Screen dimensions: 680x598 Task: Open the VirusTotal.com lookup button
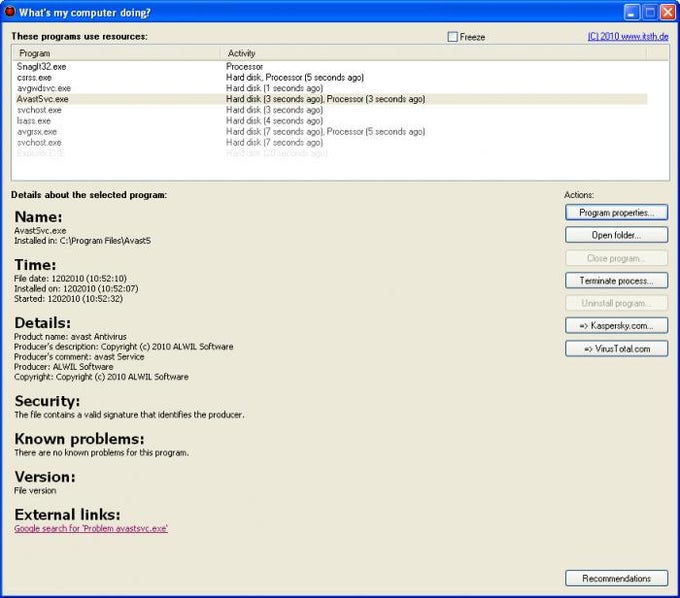coord(616,349)
